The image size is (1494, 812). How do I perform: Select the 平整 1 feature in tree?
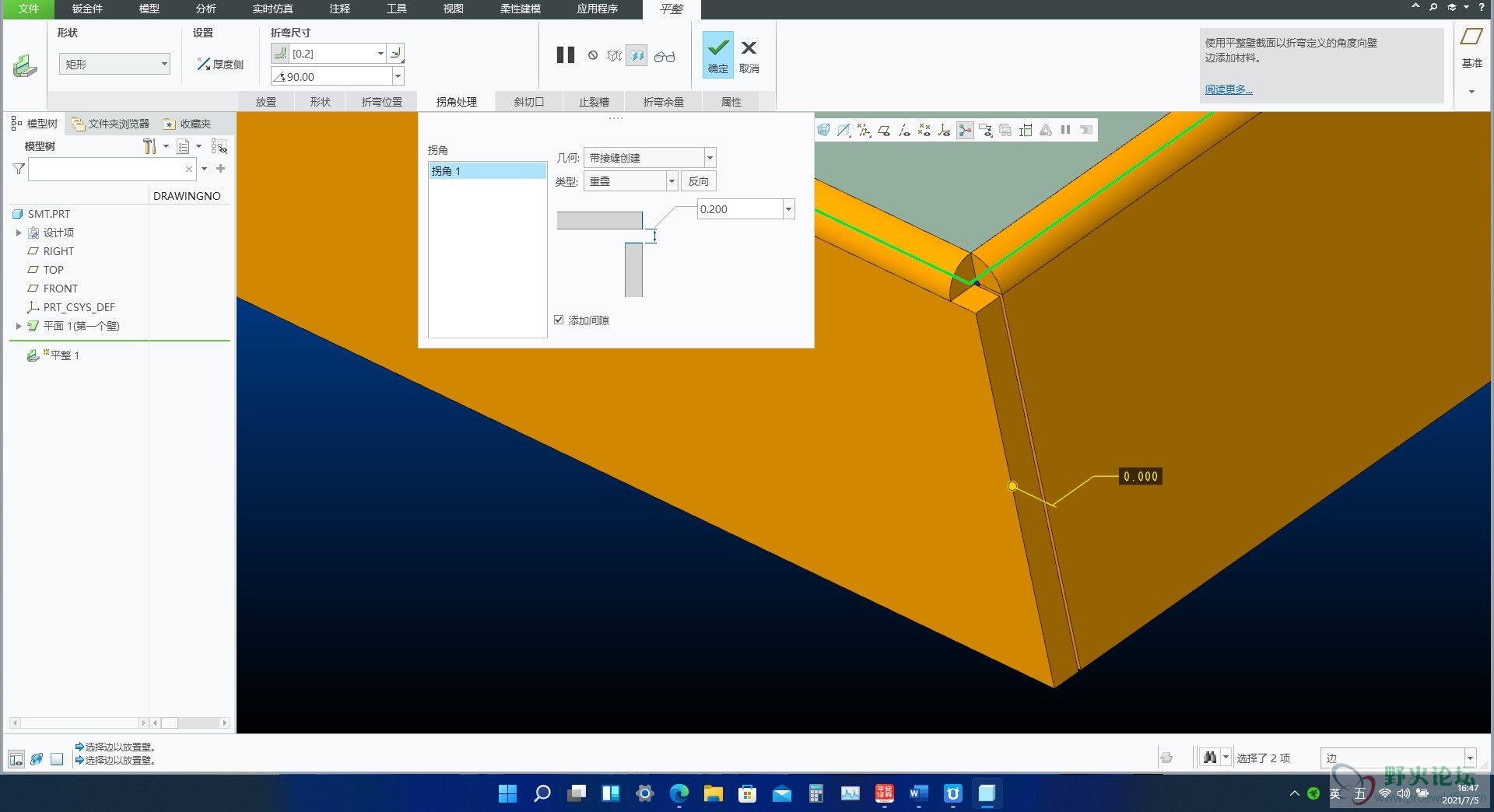53,355
